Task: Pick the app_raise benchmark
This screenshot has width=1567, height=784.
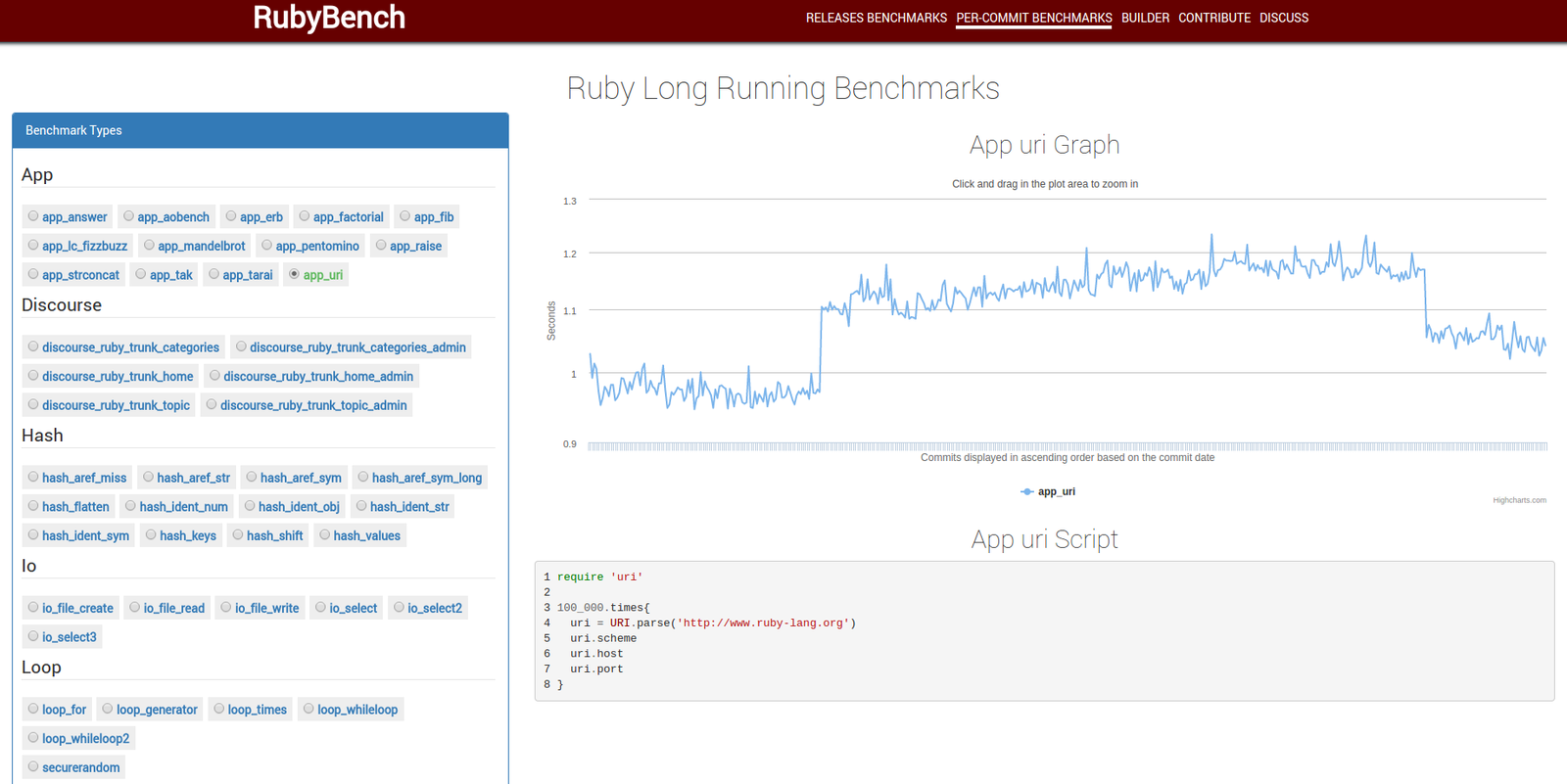Action: [x=409, y=246]
